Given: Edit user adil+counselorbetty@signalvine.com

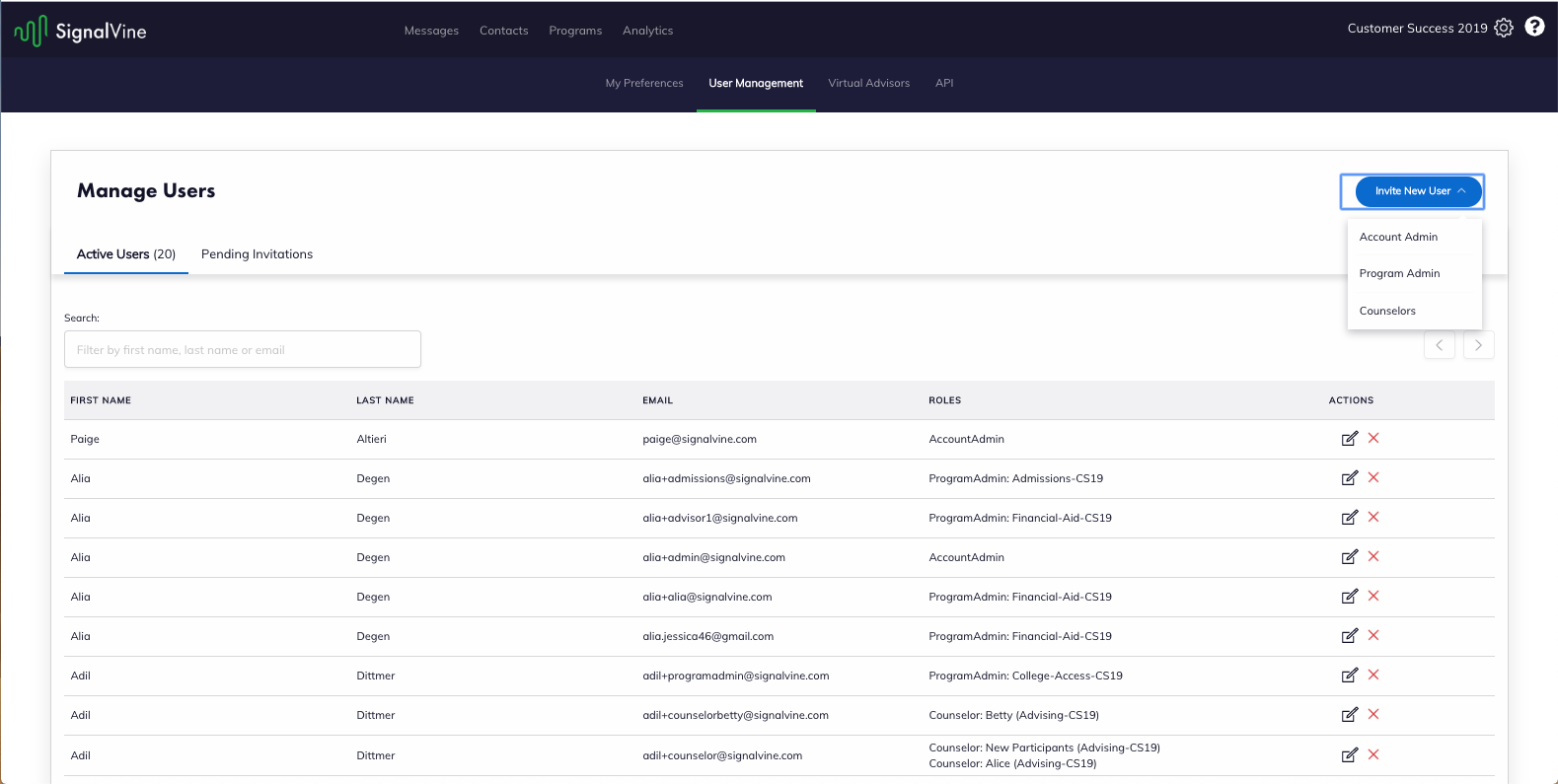Looking at the screenshot, I should pyautogui.click(x=1349, y=715).
